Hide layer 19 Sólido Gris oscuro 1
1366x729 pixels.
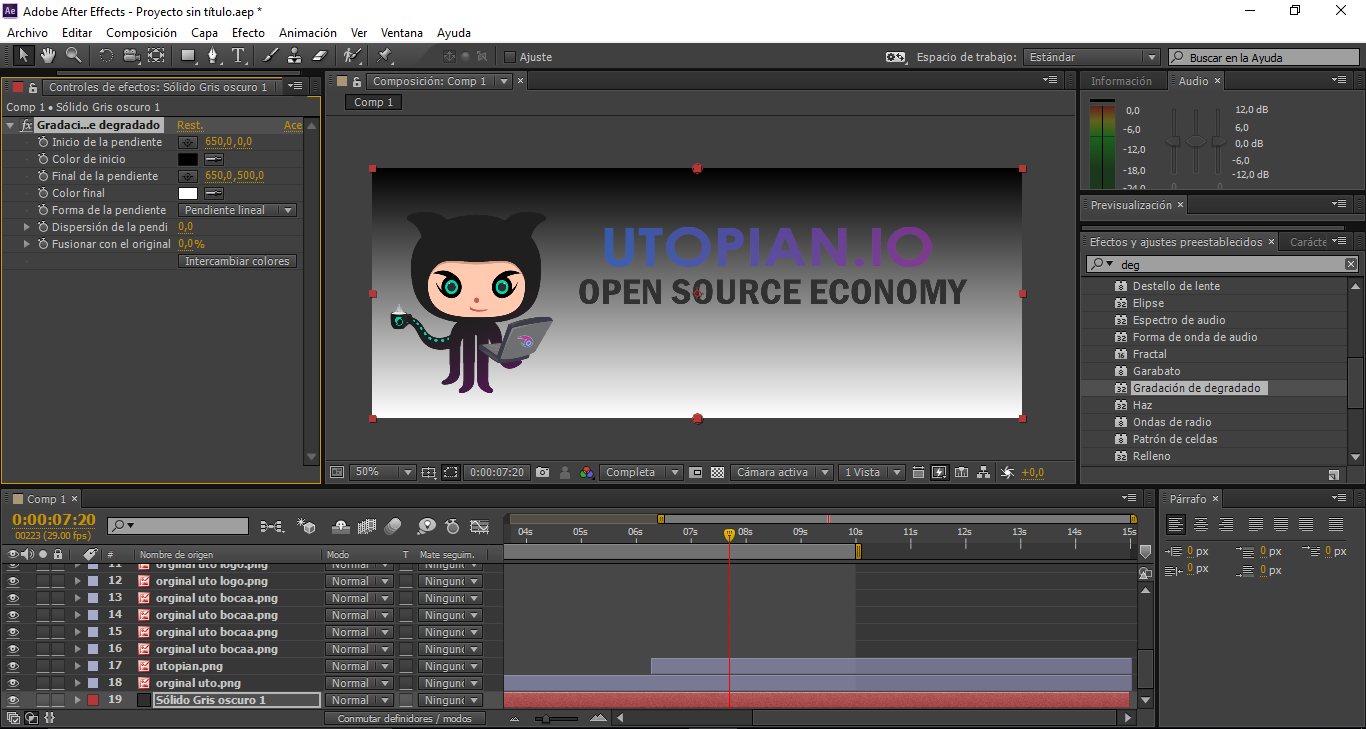pyautogui.click(x=13, y=700)
